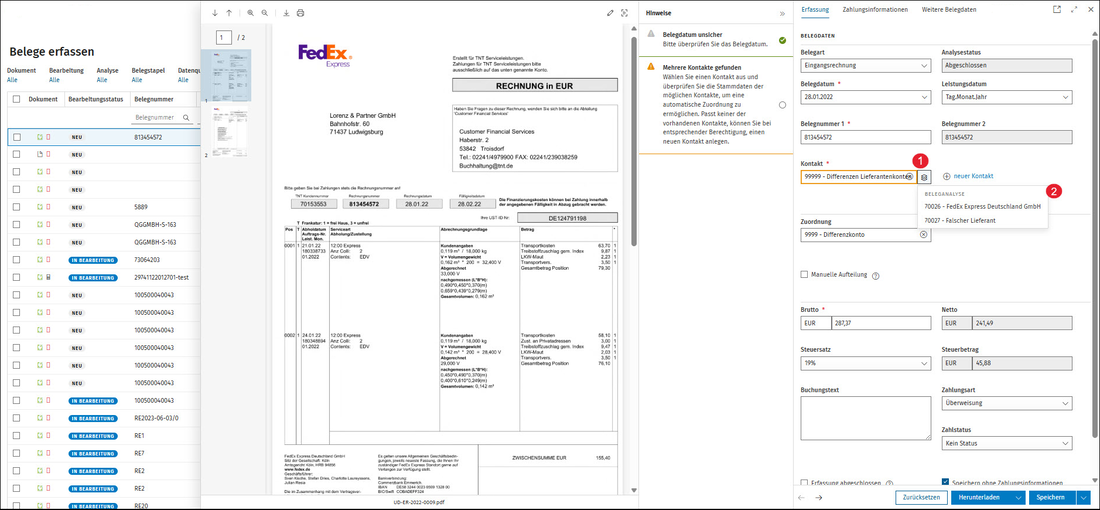Viewport: 1100px width, 510px height.
Task: Zoom out of the document preview
Action: [264, 13]
